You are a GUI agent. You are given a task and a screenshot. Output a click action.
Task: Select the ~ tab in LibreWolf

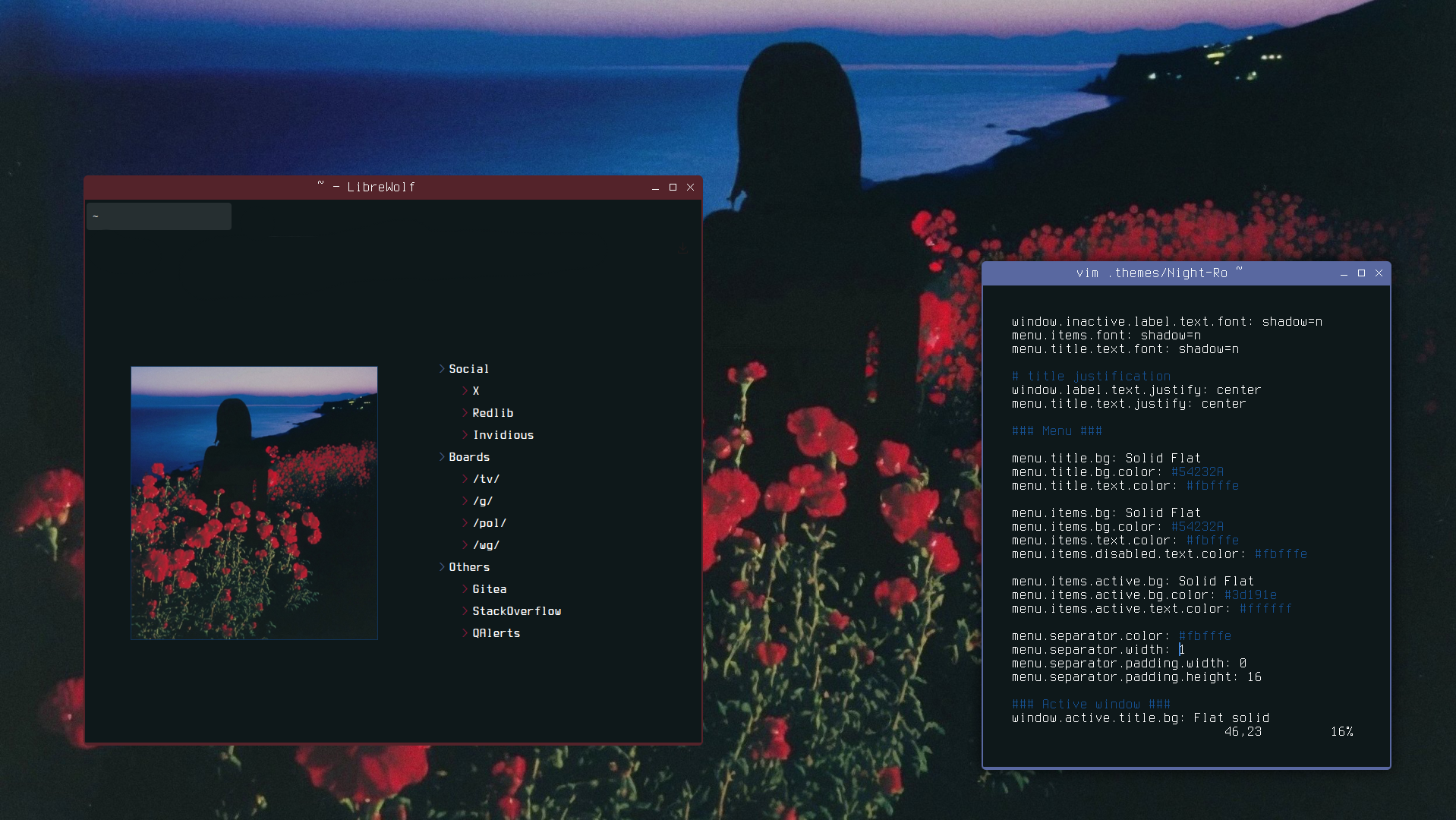[x=159, y=216]
